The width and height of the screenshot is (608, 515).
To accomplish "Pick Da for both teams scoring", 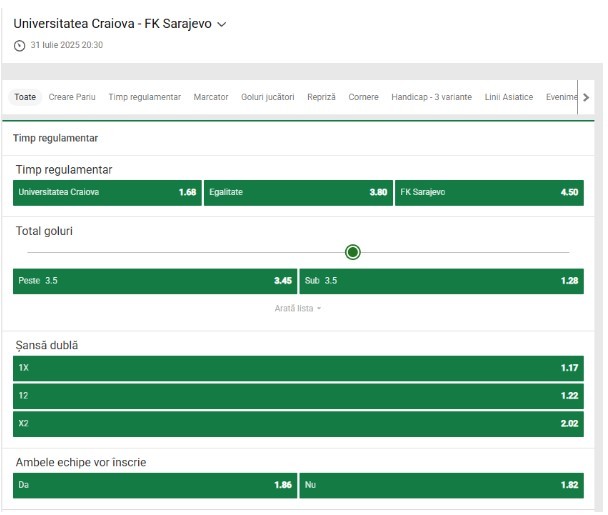I will (x=155, y=485).
